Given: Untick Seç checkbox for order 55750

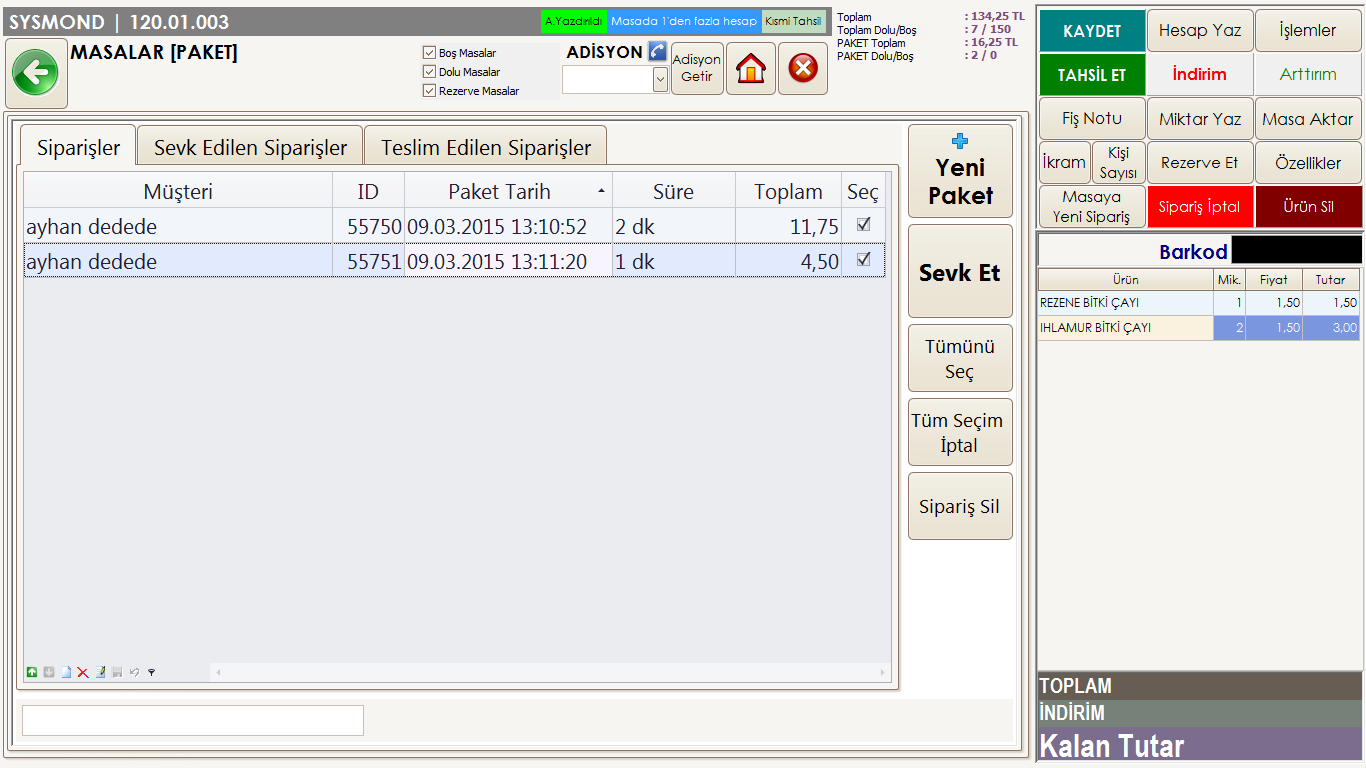Looking at the screenshot, I should pyautogui.click(x=863, y=226).
